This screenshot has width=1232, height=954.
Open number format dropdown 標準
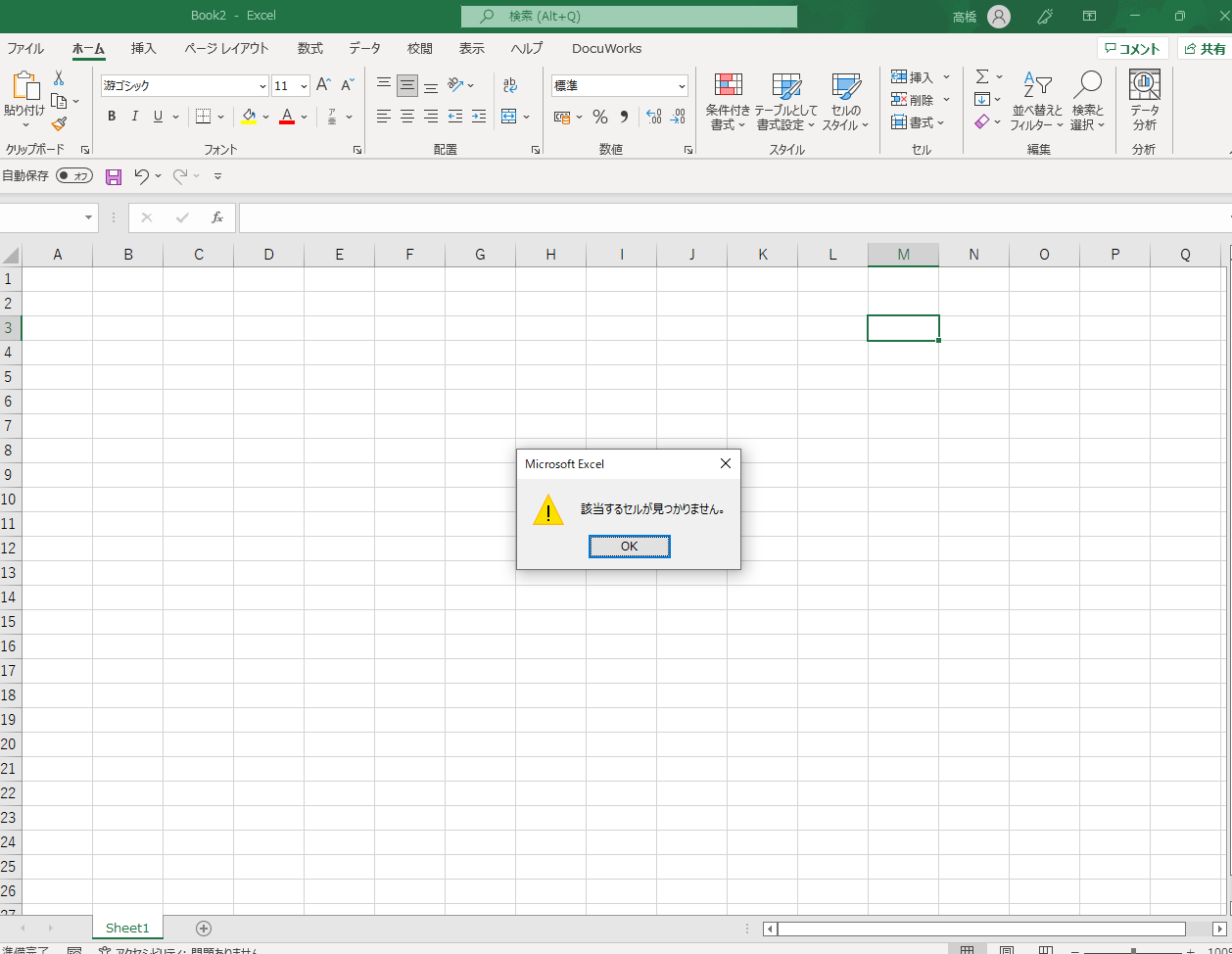(x=682, y=86)
